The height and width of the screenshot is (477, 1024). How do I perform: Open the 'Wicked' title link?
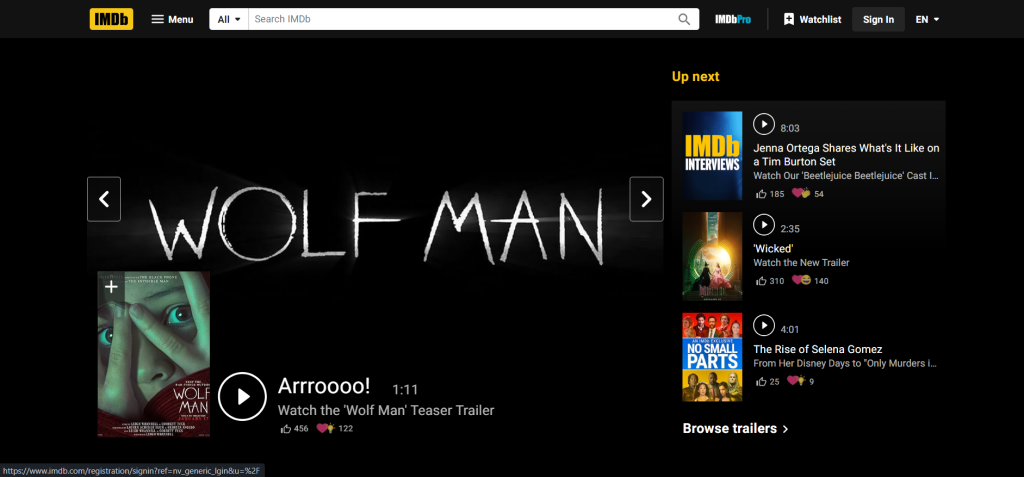pyautogui.click(x=773, y=248)
